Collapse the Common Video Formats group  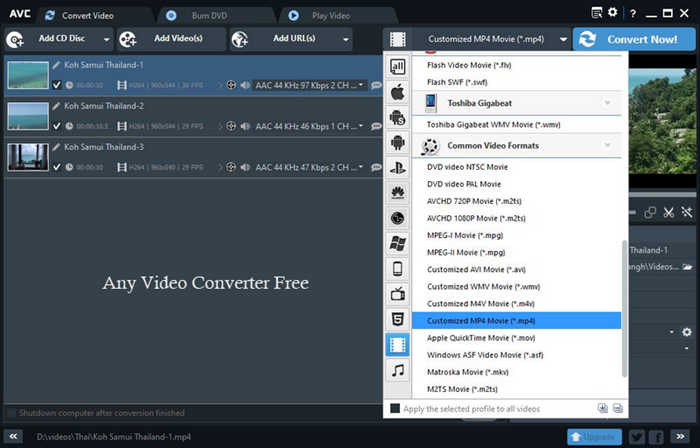[x=607, y=146]
